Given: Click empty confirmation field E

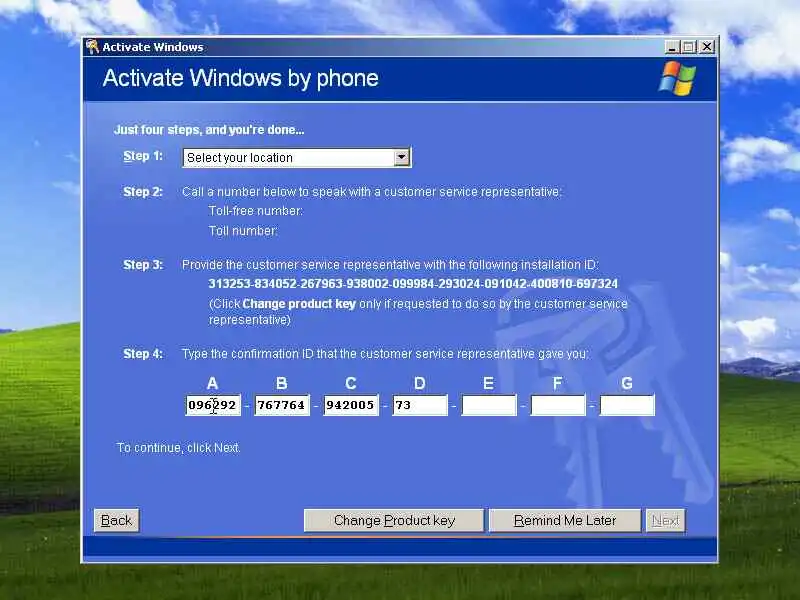Looking at the screenshot, I should (x=489, y=405).
